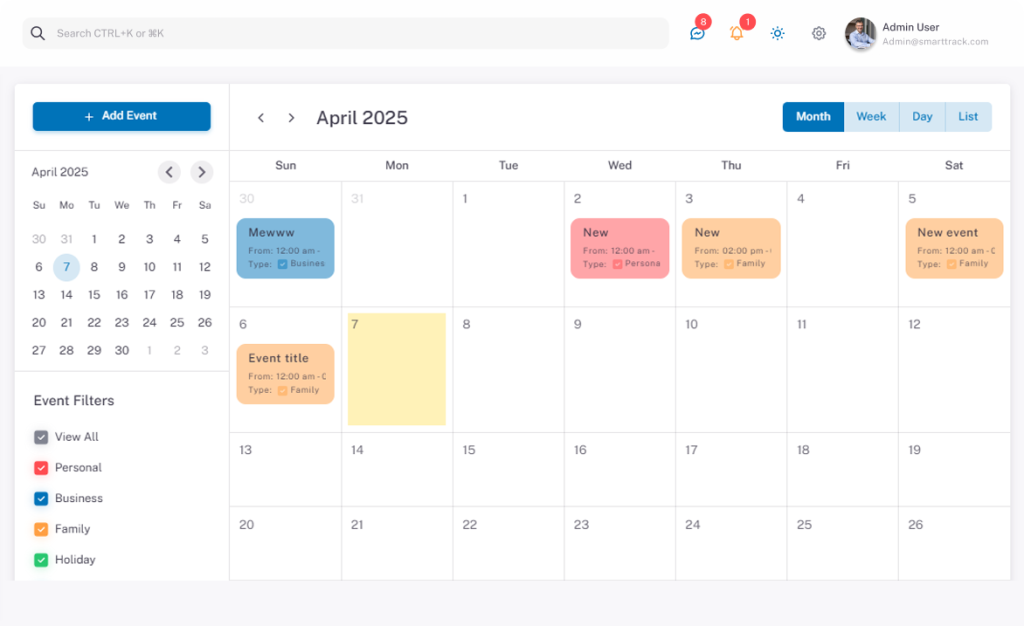Image resolution: width=1024 pixels, height=626 pixels.
Task: Toggle the Business event filter checkbox
Action: [41, 498]
